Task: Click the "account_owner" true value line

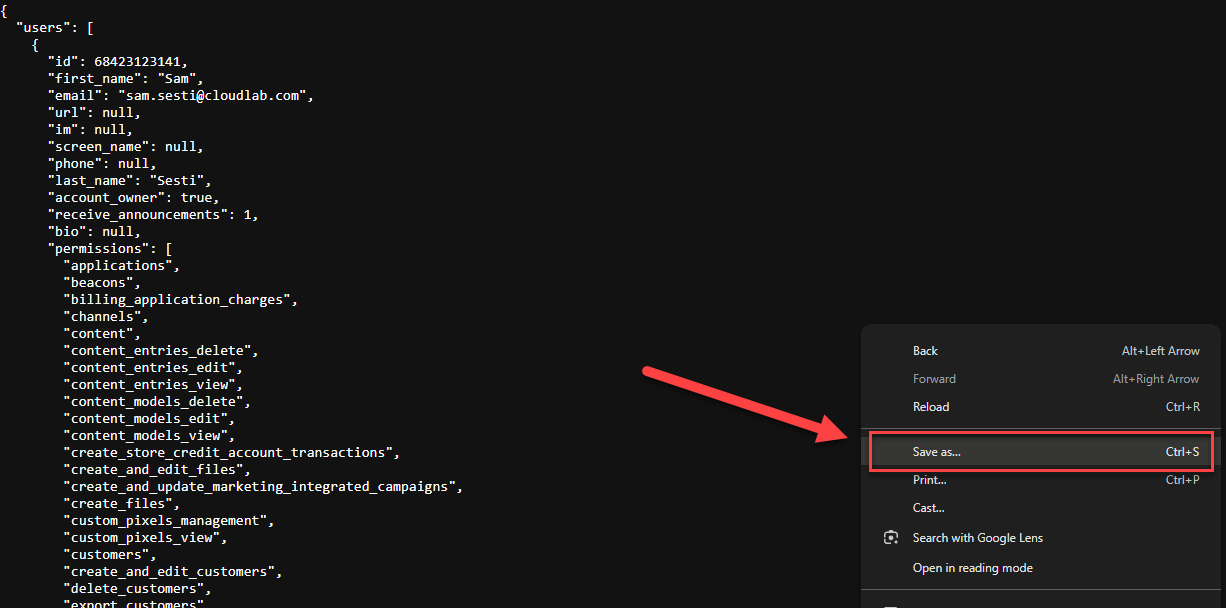Action: point(133,198)
